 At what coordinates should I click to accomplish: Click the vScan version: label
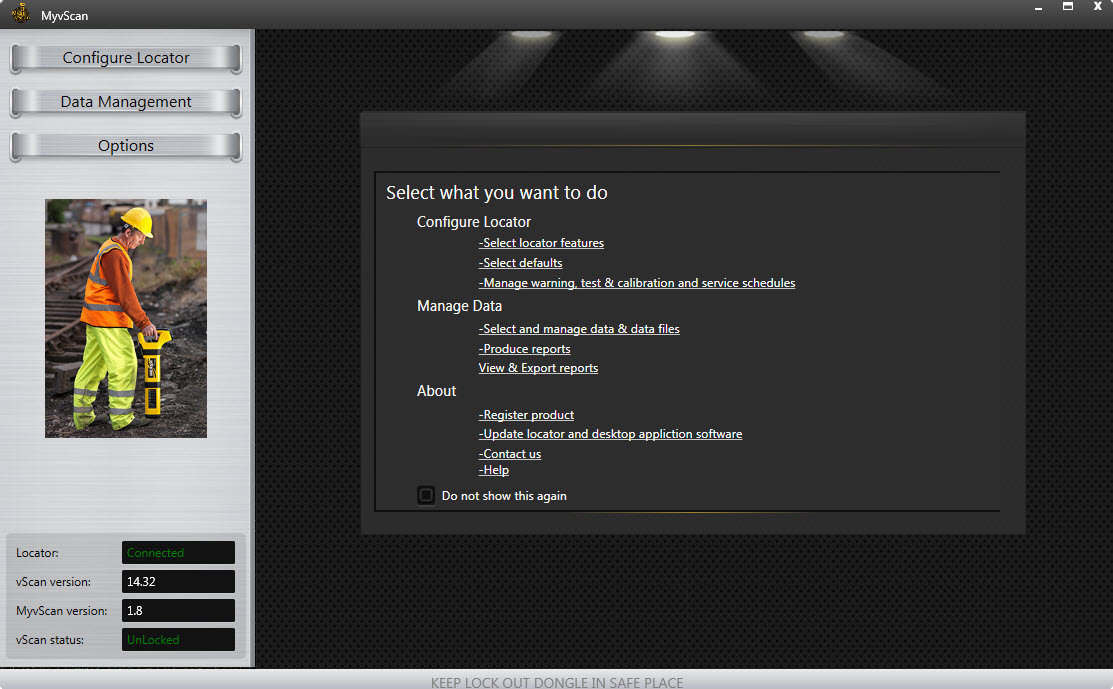[x=53, y=582]
